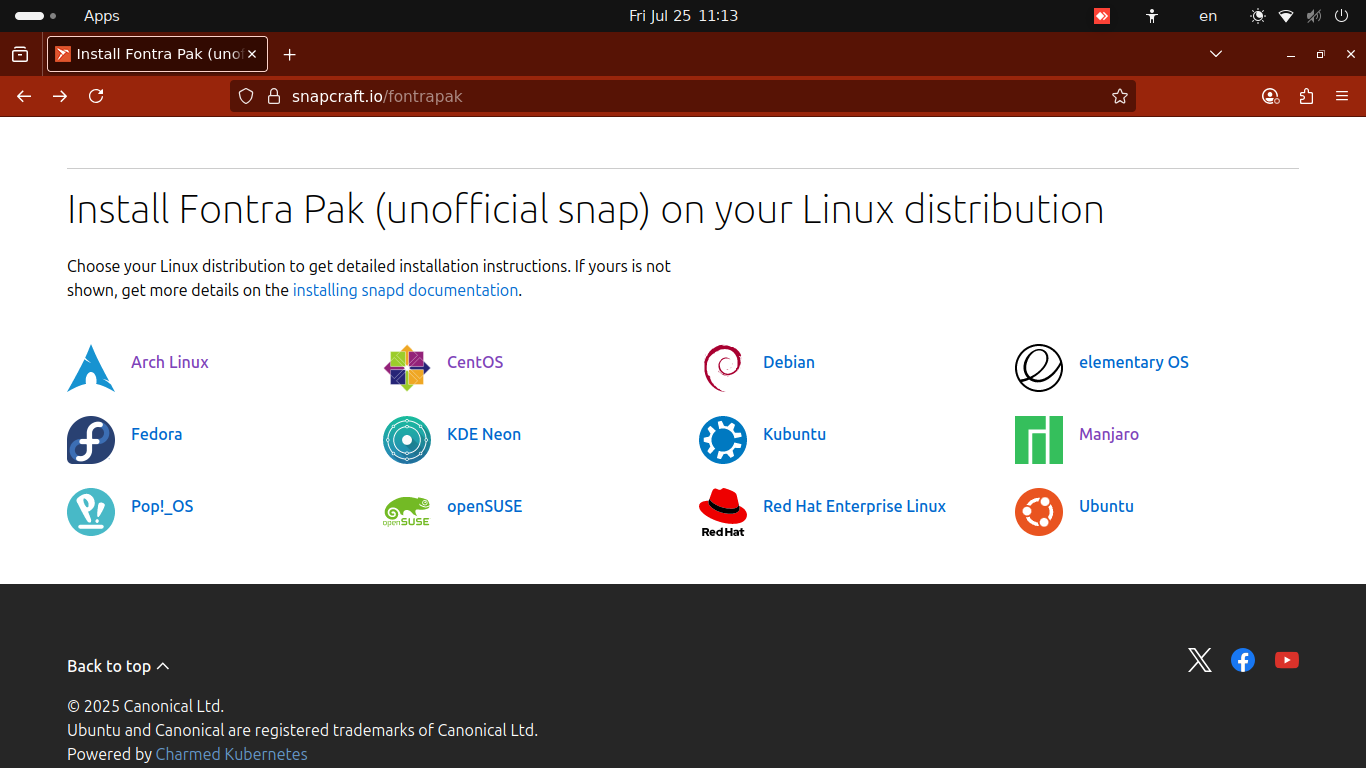
Task: Click the Pop!_OS logo icon
Action: coord(91,512)
